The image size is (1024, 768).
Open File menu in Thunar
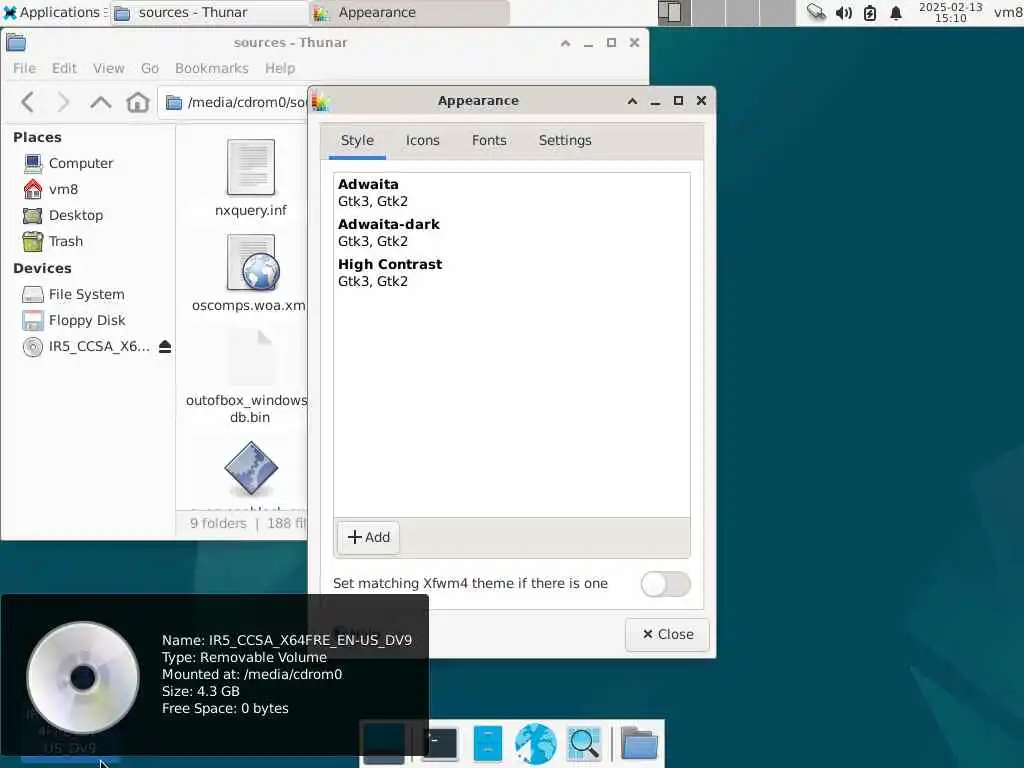coord(24,68)
